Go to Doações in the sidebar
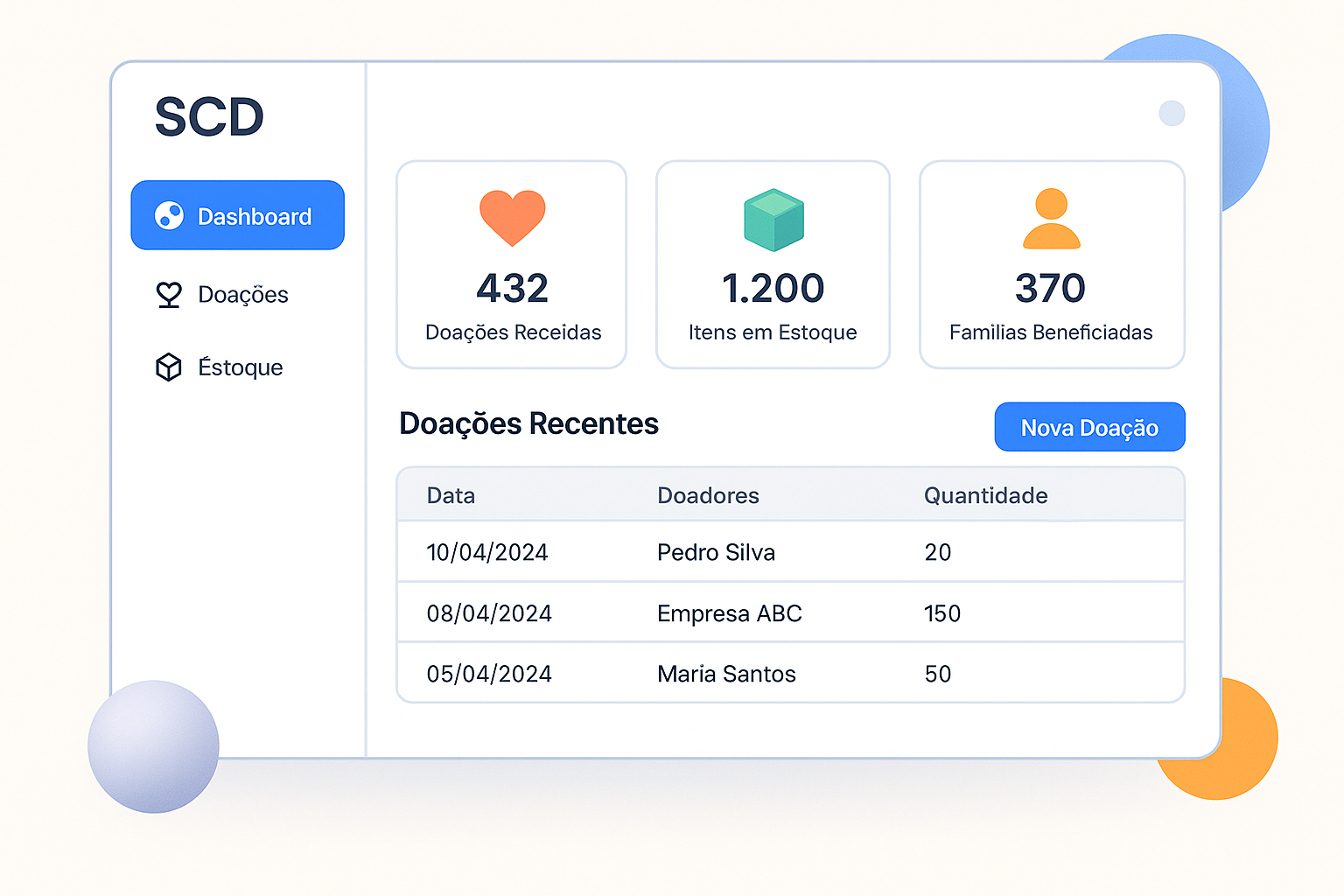This screenshot has width=1344, height=896. pyautogui.click(x=242, y=295)
